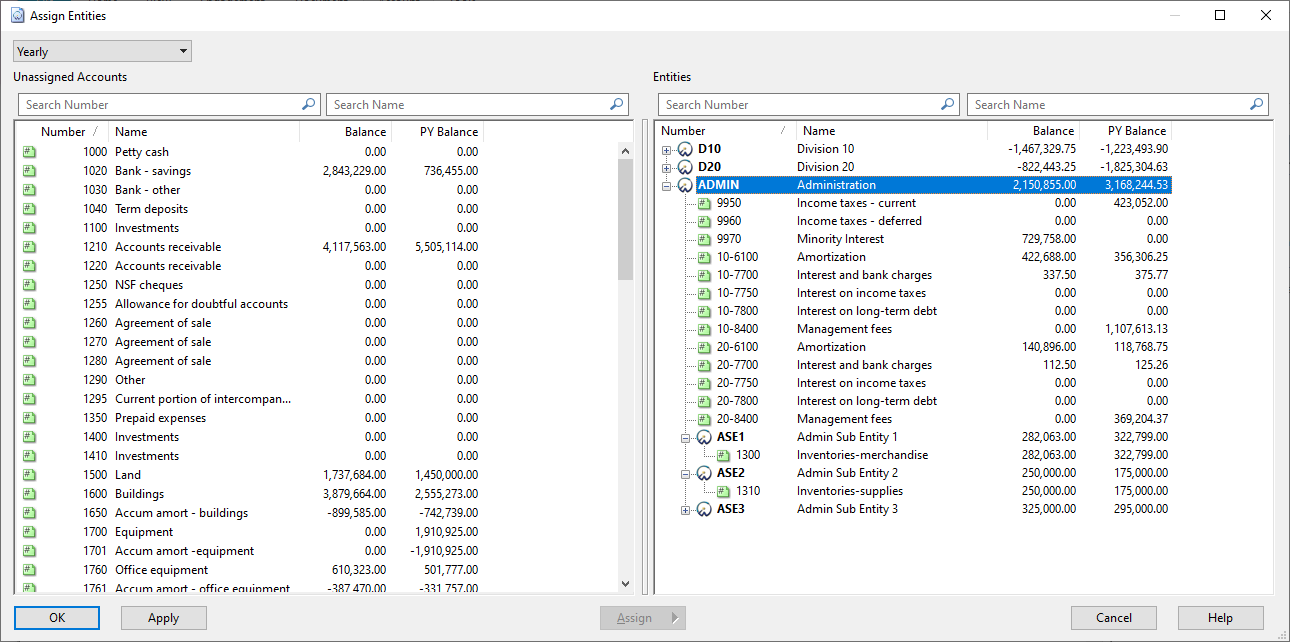1290x642 pixels.
Task: Collapse the ADMIN entity node
Action: 667,185
